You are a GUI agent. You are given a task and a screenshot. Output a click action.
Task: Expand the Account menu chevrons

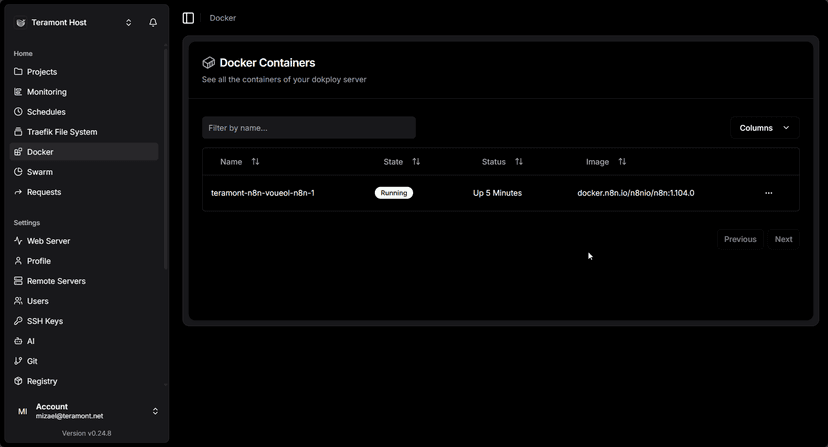click(155, 411)
